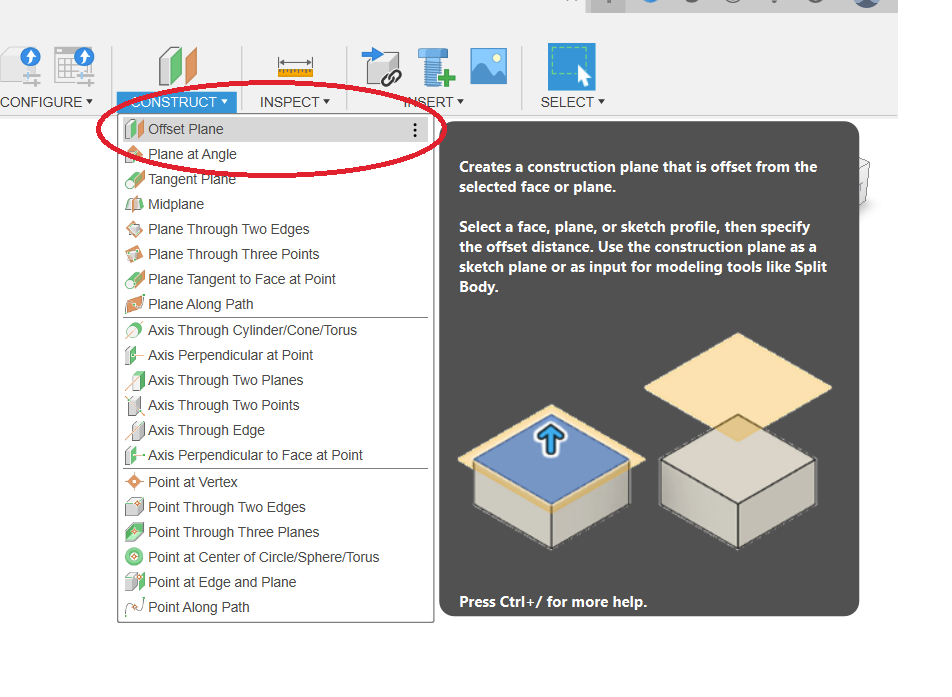
Task: Choose Axis Through Two Points
Action: click(x=223, y=405)
